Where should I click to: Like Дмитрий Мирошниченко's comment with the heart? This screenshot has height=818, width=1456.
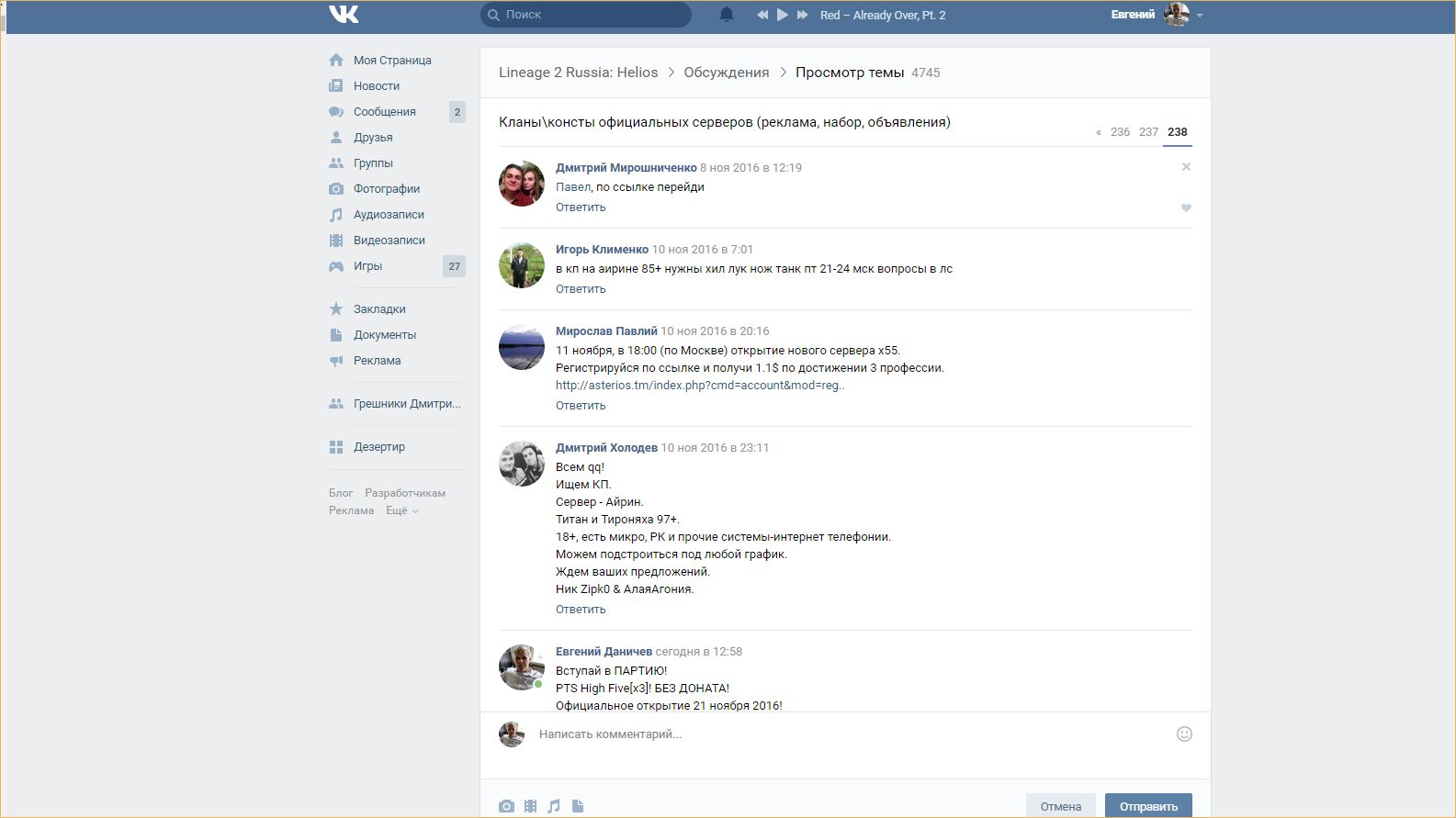coord(1186,207)
